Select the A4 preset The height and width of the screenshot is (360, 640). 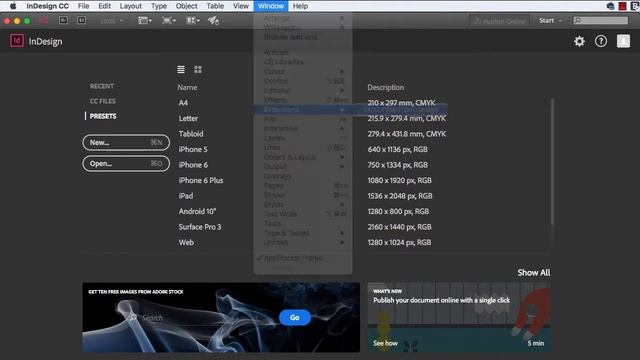coord(183,103)
